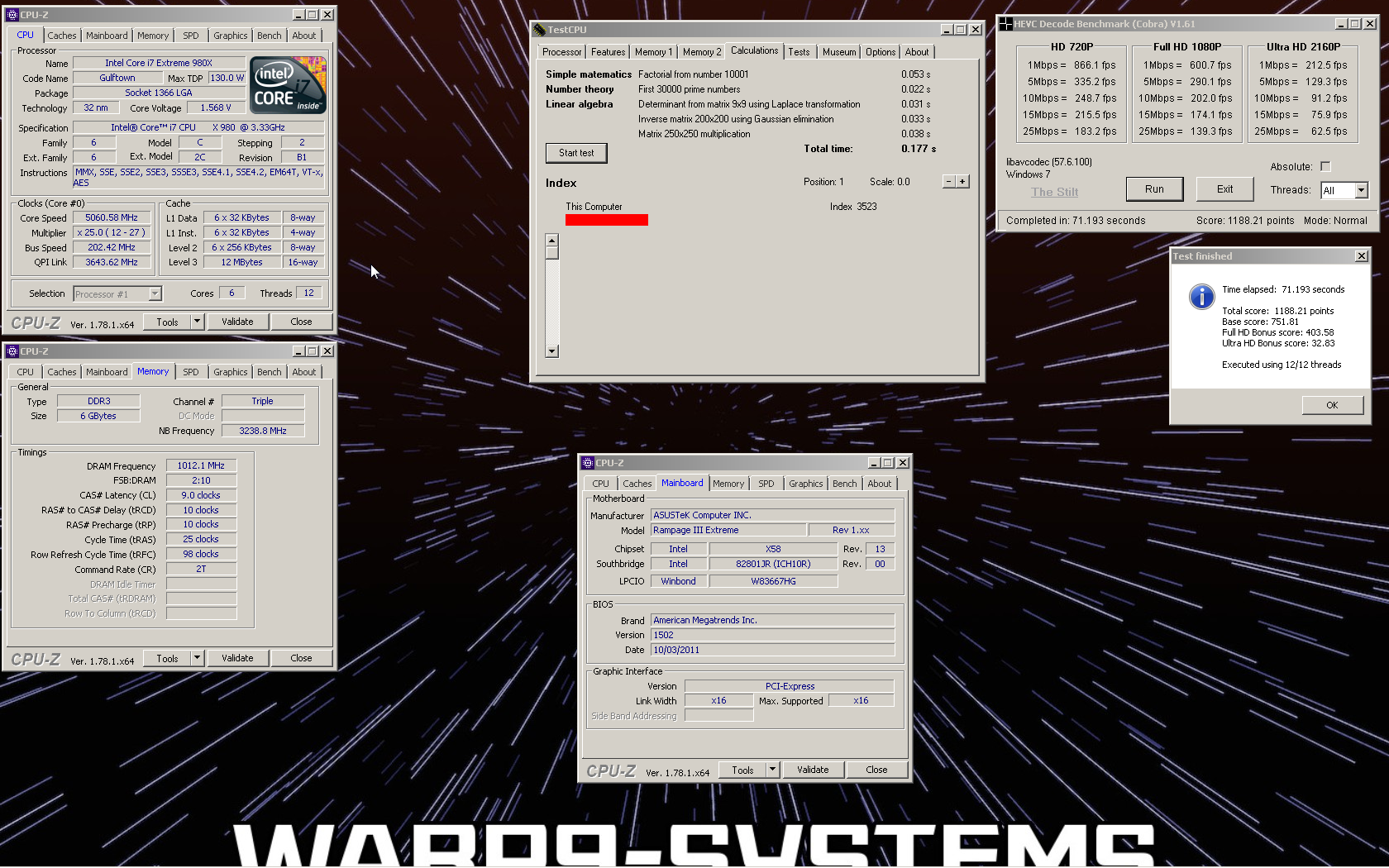Click Start test button in TestCPU

point(576,153)
